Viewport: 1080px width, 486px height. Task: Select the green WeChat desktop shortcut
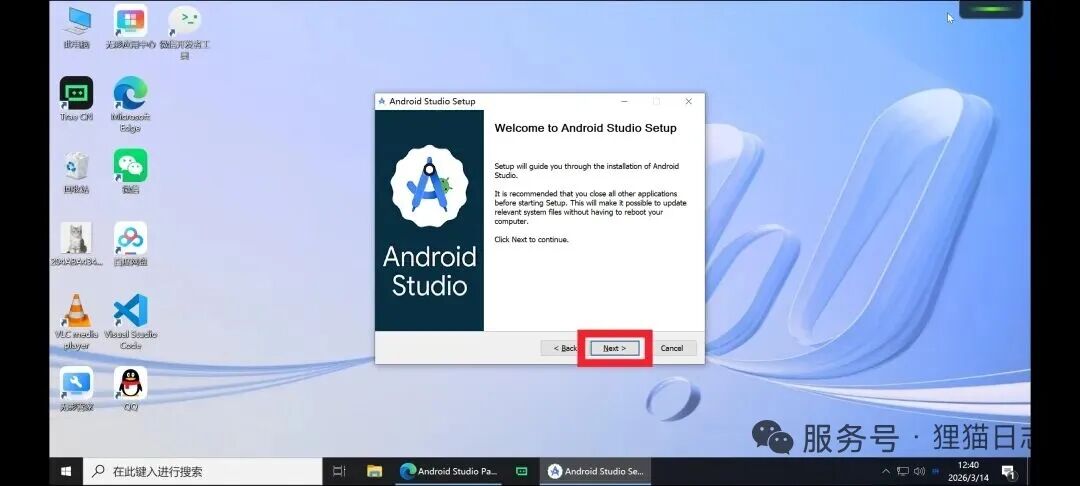click(x=130, y=171)
